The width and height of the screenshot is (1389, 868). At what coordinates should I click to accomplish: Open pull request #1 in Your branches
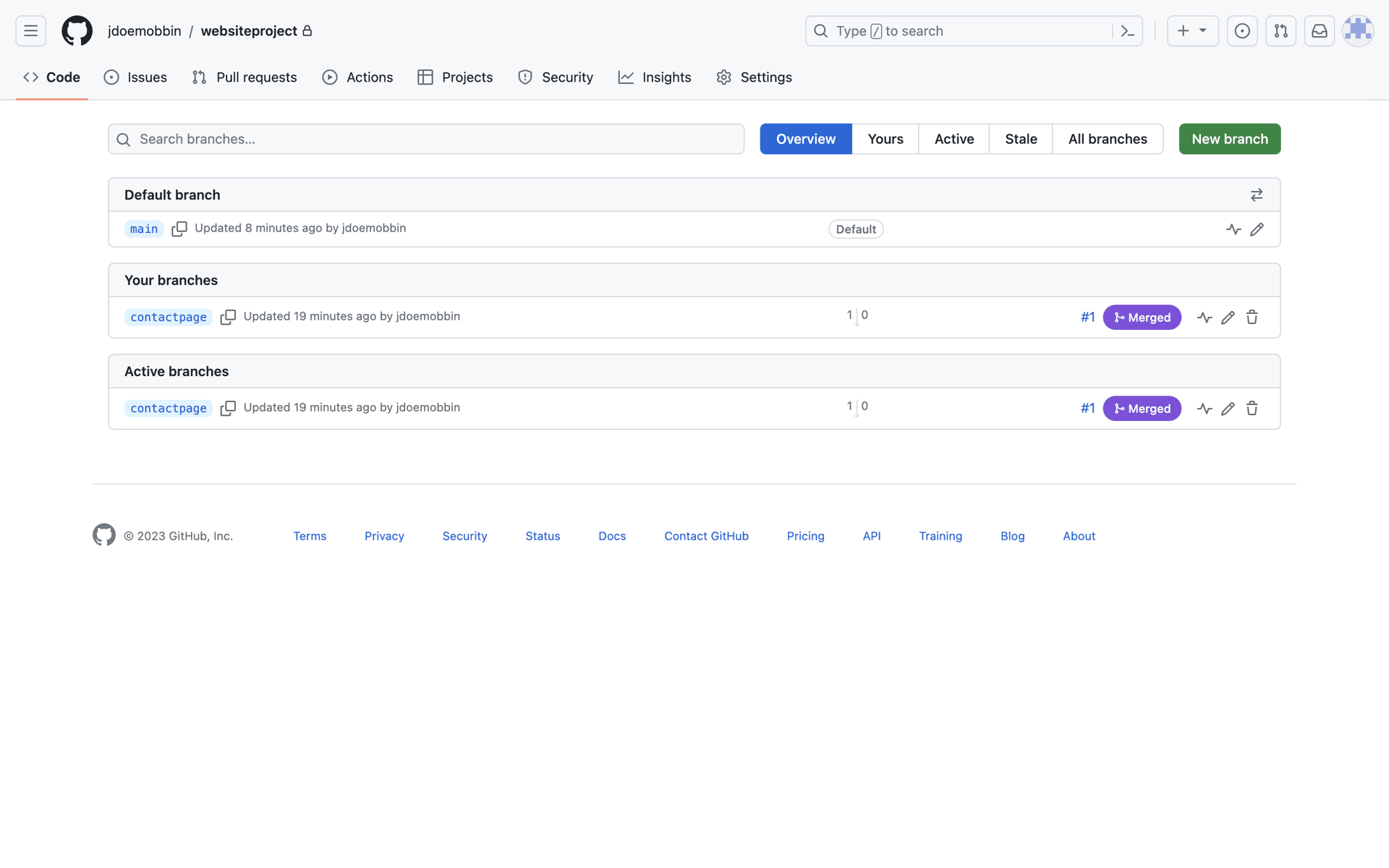coord(1087,318)
